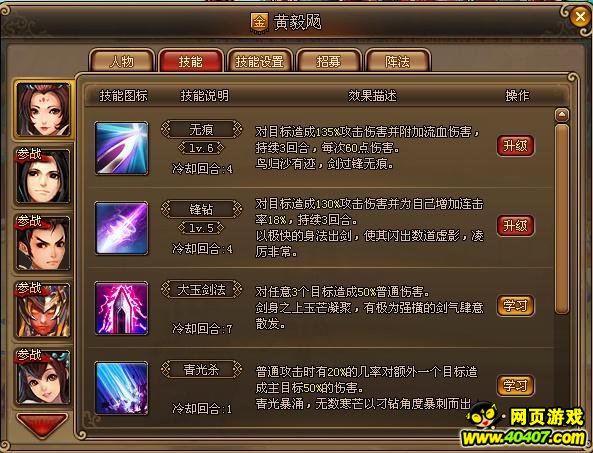Screen dimensions: 593x453
Task: Open the 技能设置 tab
Action: [x=259, y=61]
